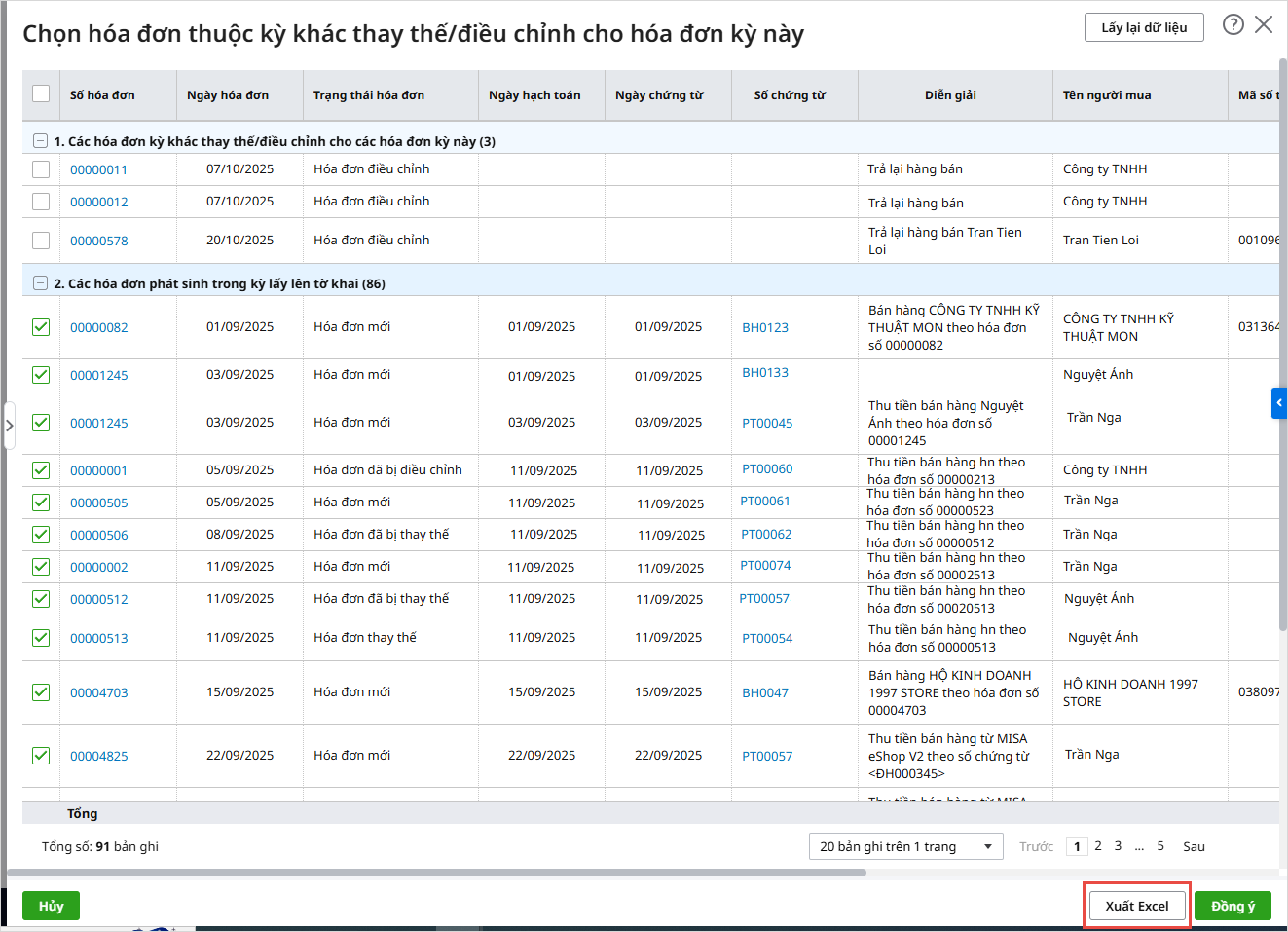Viewport: 1288px width, 932px height.
Task: Check the box for invoice 00000011
Action: (41, 169)
